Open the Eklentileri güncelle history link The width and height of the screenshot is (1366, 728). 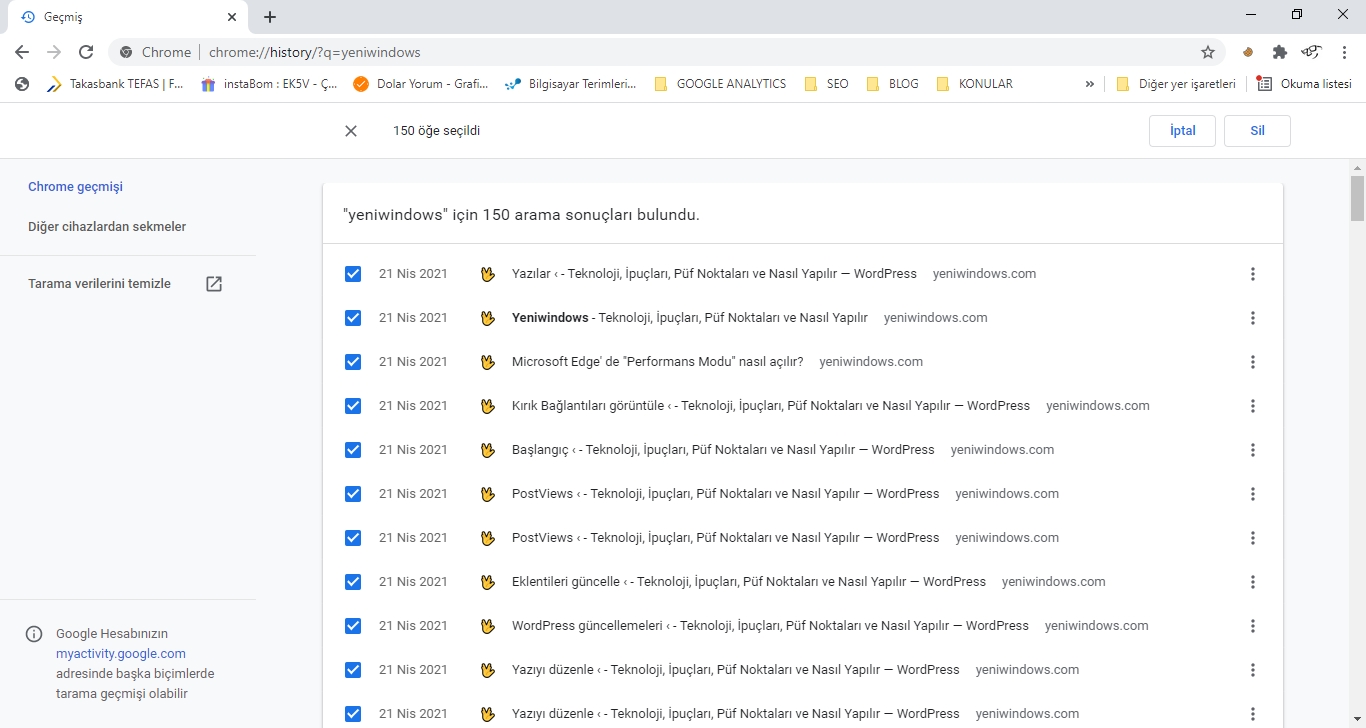pyautogui.click(x=748, y=582)
